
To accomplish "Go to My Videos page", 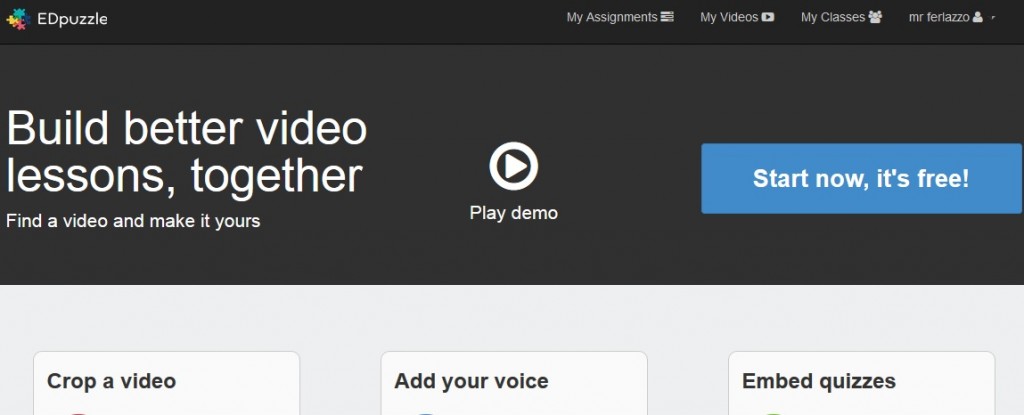I will 737,18.
